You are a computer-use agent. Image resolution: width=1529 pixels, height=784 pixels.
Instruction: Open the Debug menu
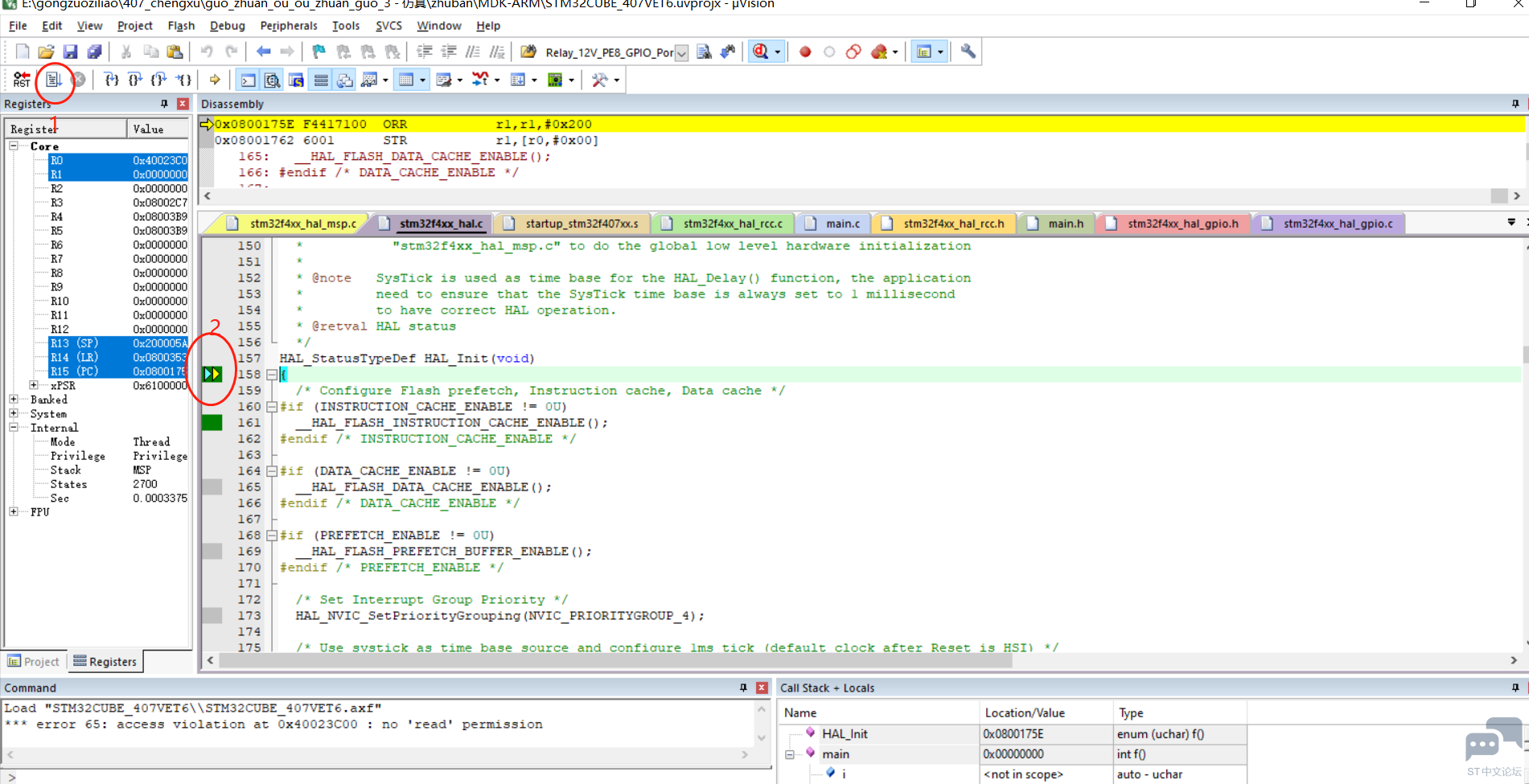(228, 26)
